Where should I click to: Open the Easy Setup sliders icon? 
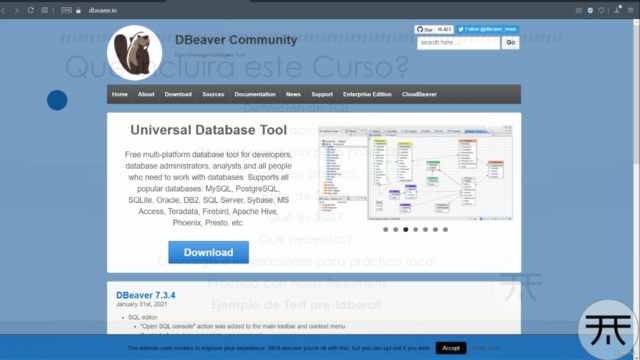(631, 10)
